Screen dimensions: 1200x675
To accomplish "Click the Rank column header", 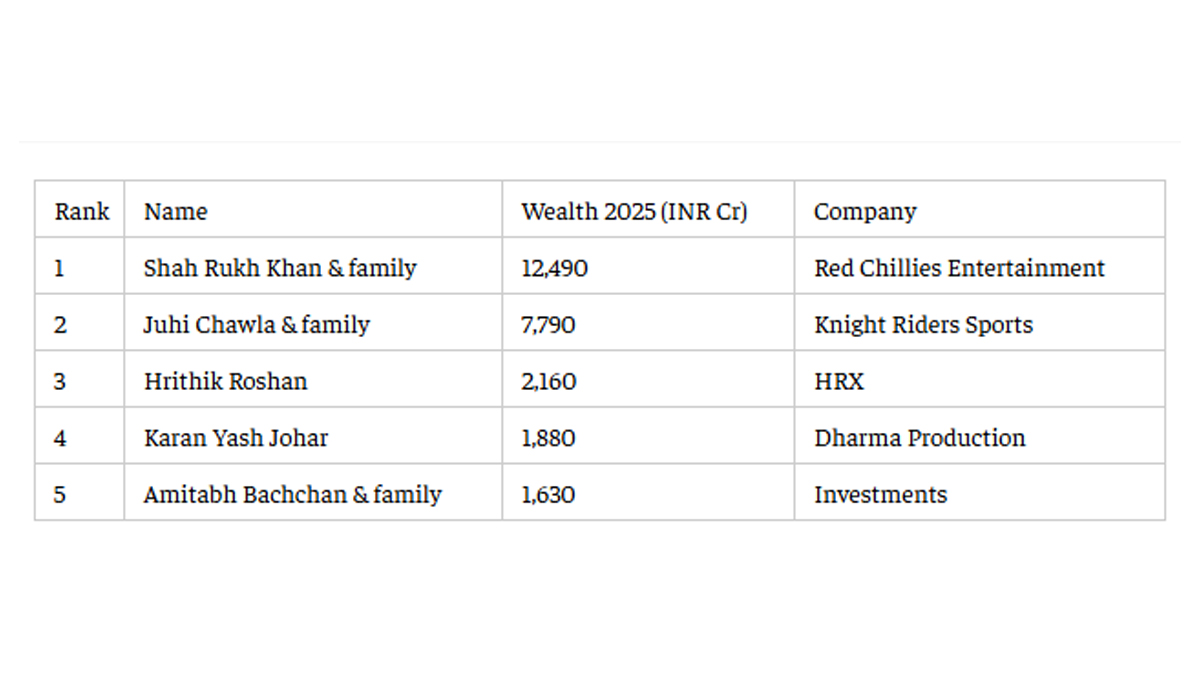I will click(81, 212).
